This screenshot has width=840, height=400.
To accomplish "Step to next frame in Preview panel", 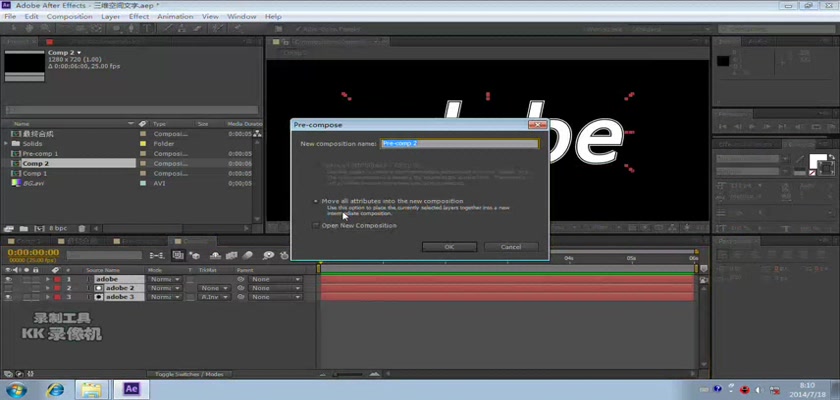I will [767, 127].
